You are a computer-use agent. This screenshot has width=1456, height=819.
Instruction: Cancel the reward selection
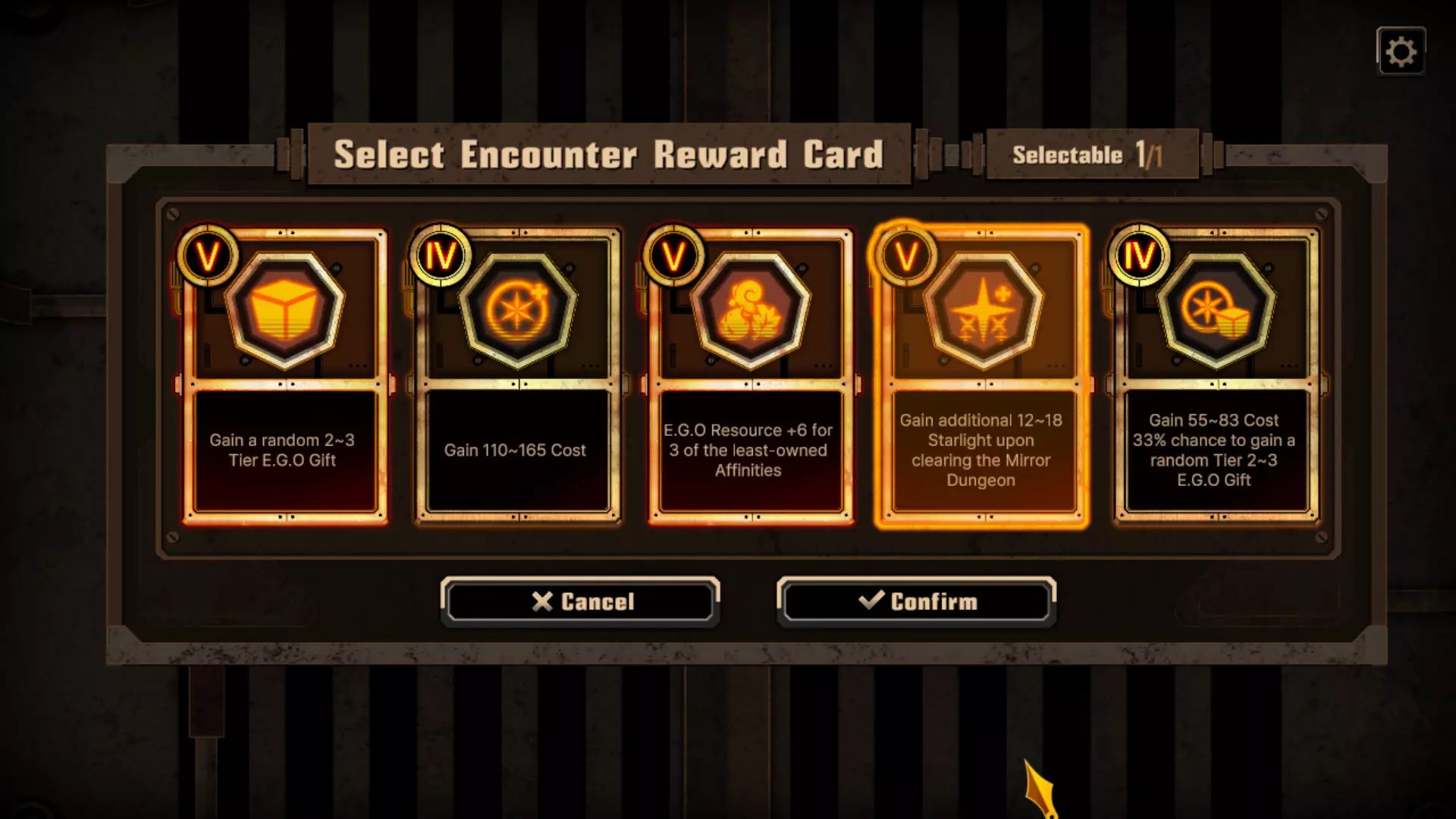(581, 601)
